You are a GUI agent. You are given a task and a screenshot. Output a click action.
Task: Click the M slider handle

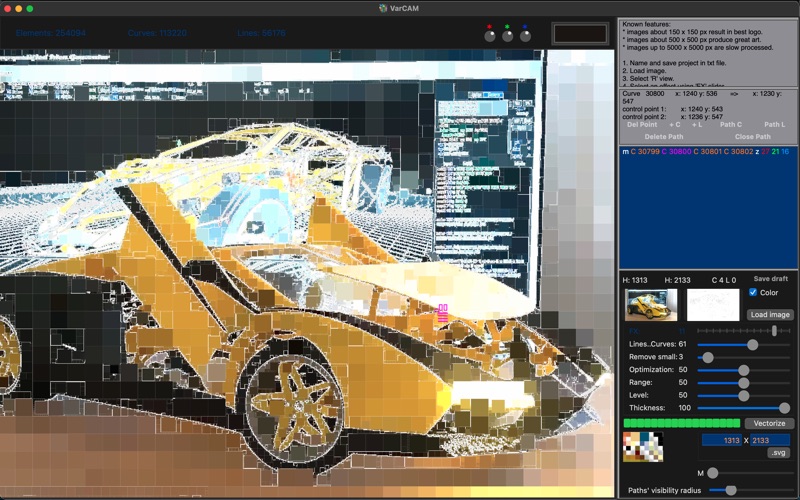[713, 473]
